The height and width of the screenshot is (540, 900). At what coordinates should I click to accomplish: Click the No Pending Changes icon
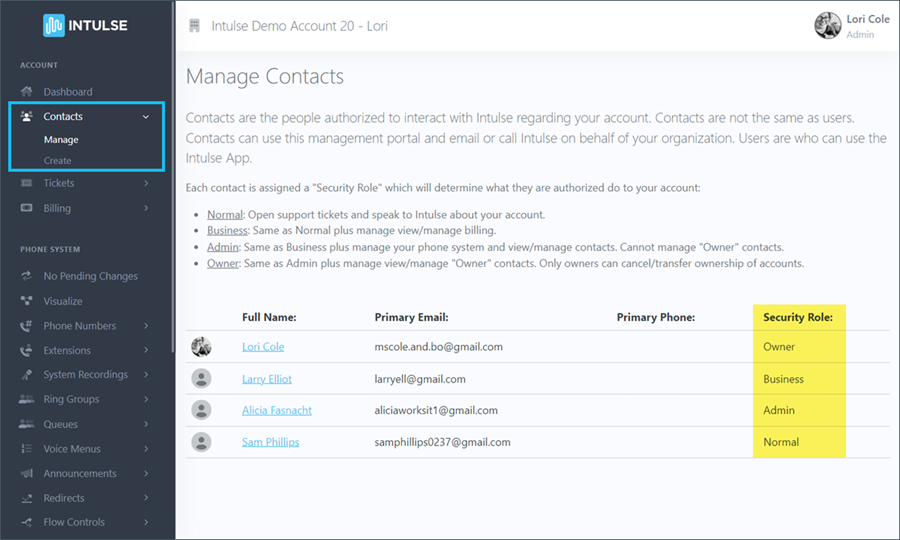pyautogui.click(x=26, y=276)
